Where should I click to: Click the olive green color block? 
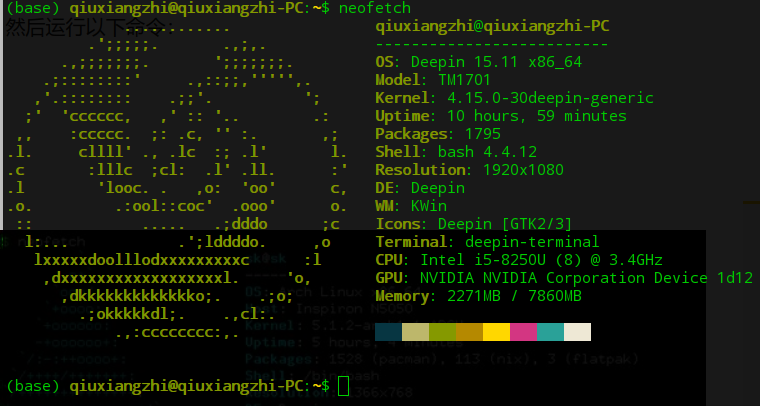(443, 332)
